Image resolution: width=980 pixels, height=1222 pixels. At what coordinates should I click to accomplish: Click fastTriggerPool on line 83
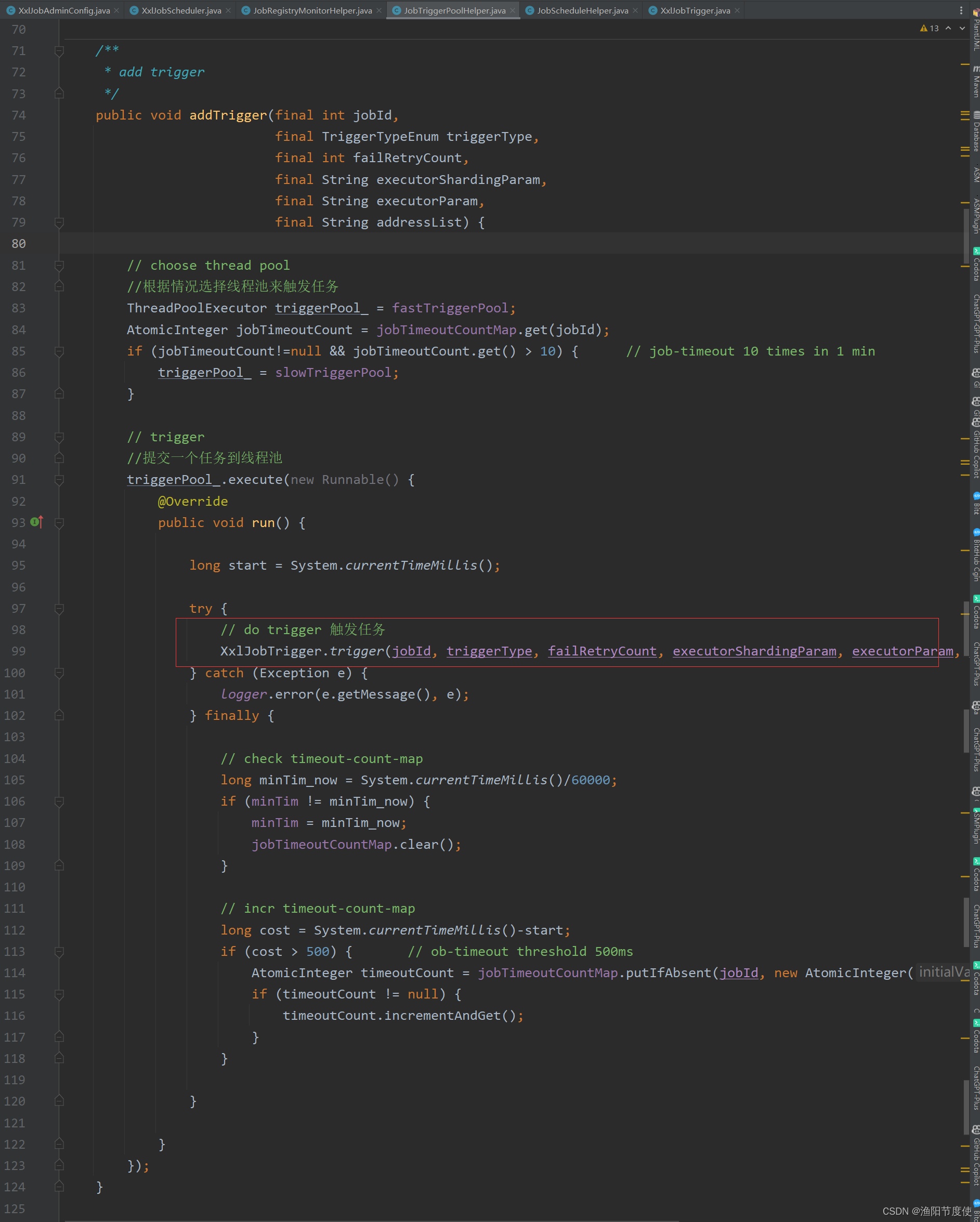pos(450,308)
